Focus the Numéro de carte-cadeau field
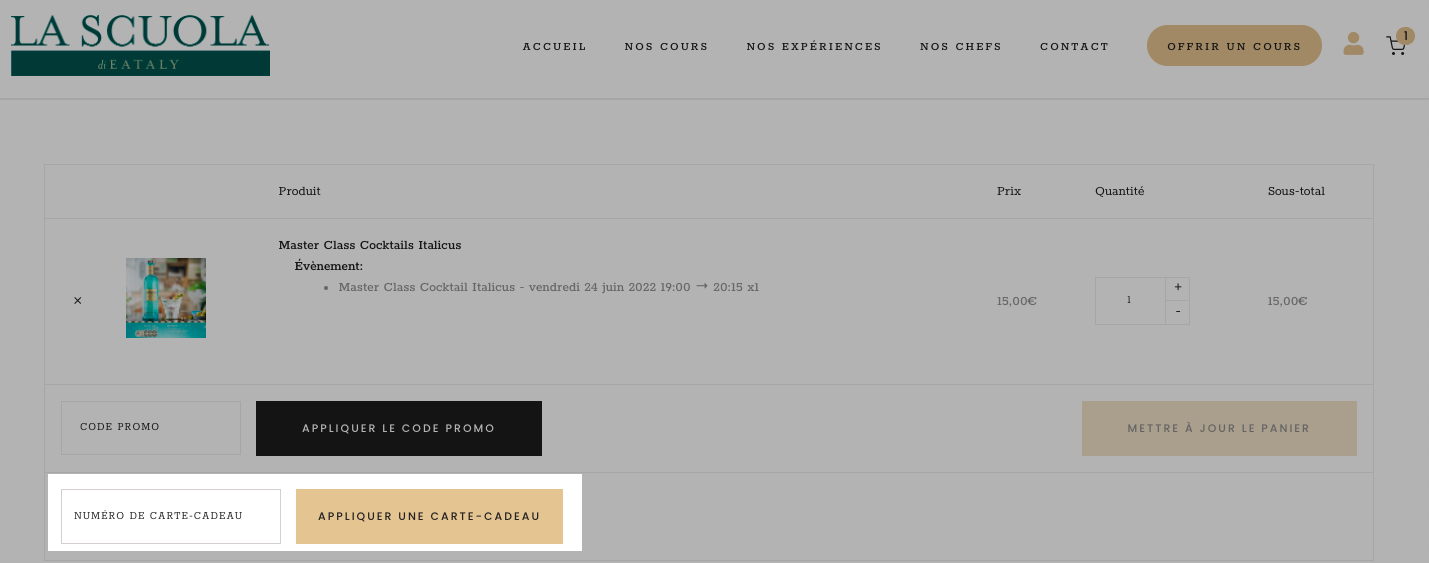The height and width of the screenshot is (563, 1429). pos(171,516)
